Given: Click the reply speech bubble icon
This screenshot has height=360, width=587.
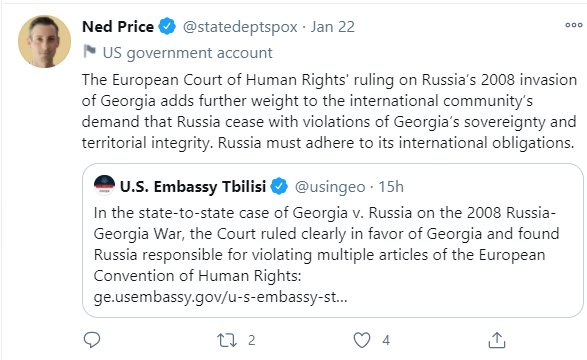Looking at the screenshot, I should click(x=92, y=340).
